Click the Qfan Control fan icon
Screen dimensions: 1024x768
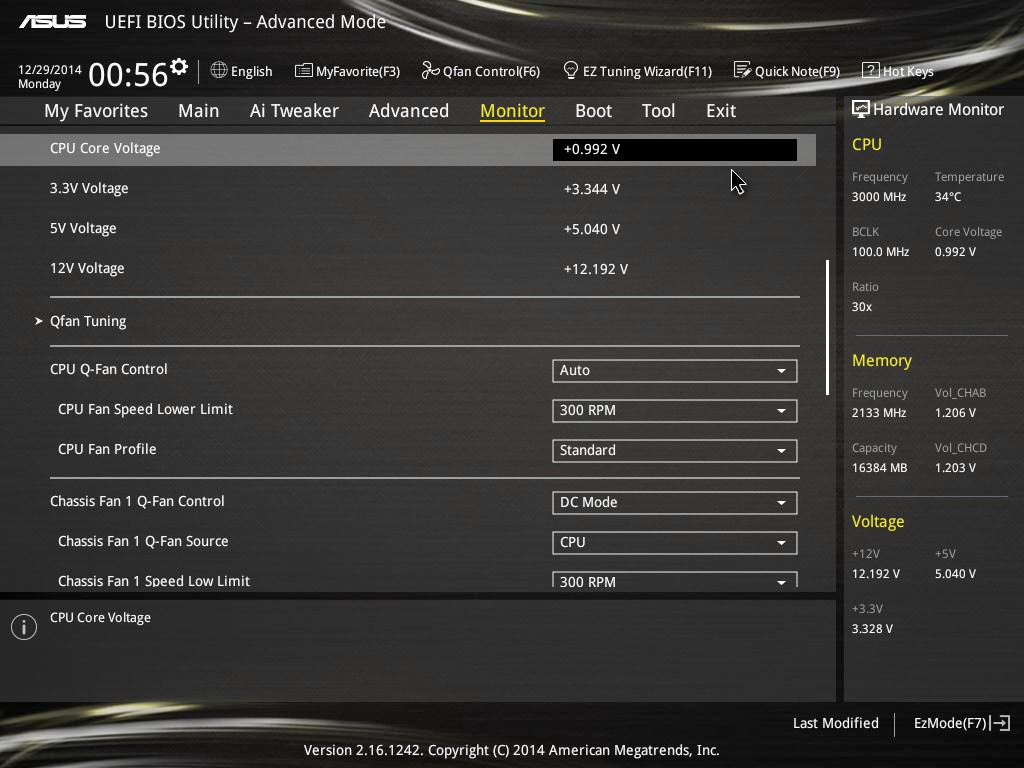coord(430,70)
